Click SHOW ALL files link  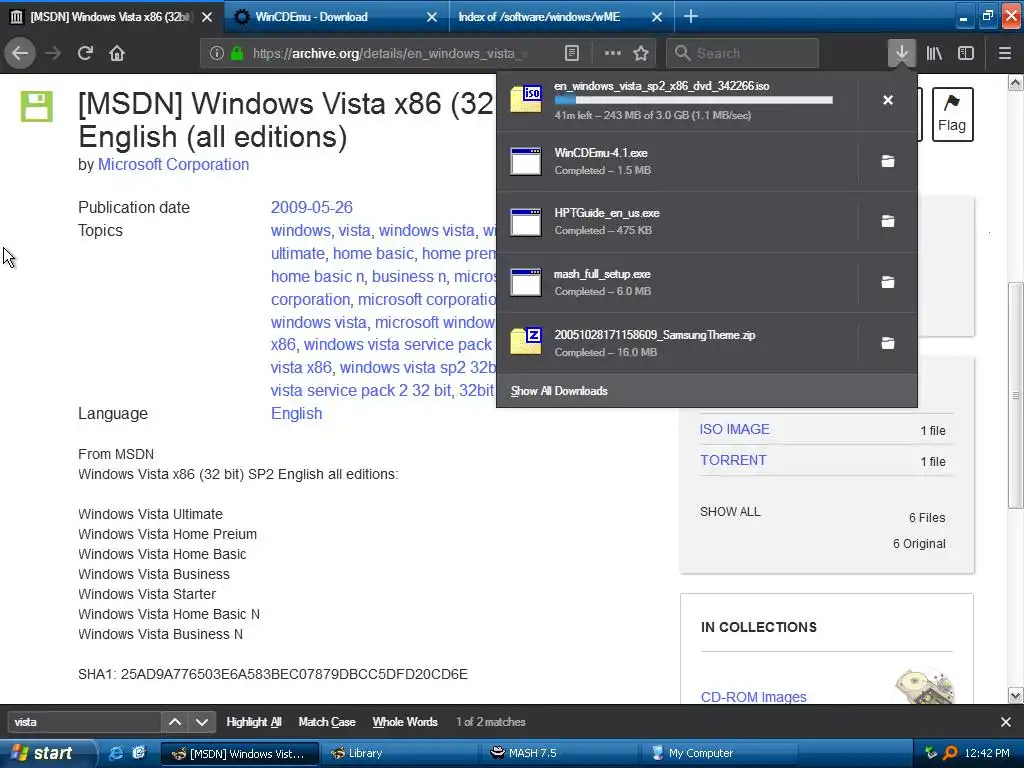(730, 511)
